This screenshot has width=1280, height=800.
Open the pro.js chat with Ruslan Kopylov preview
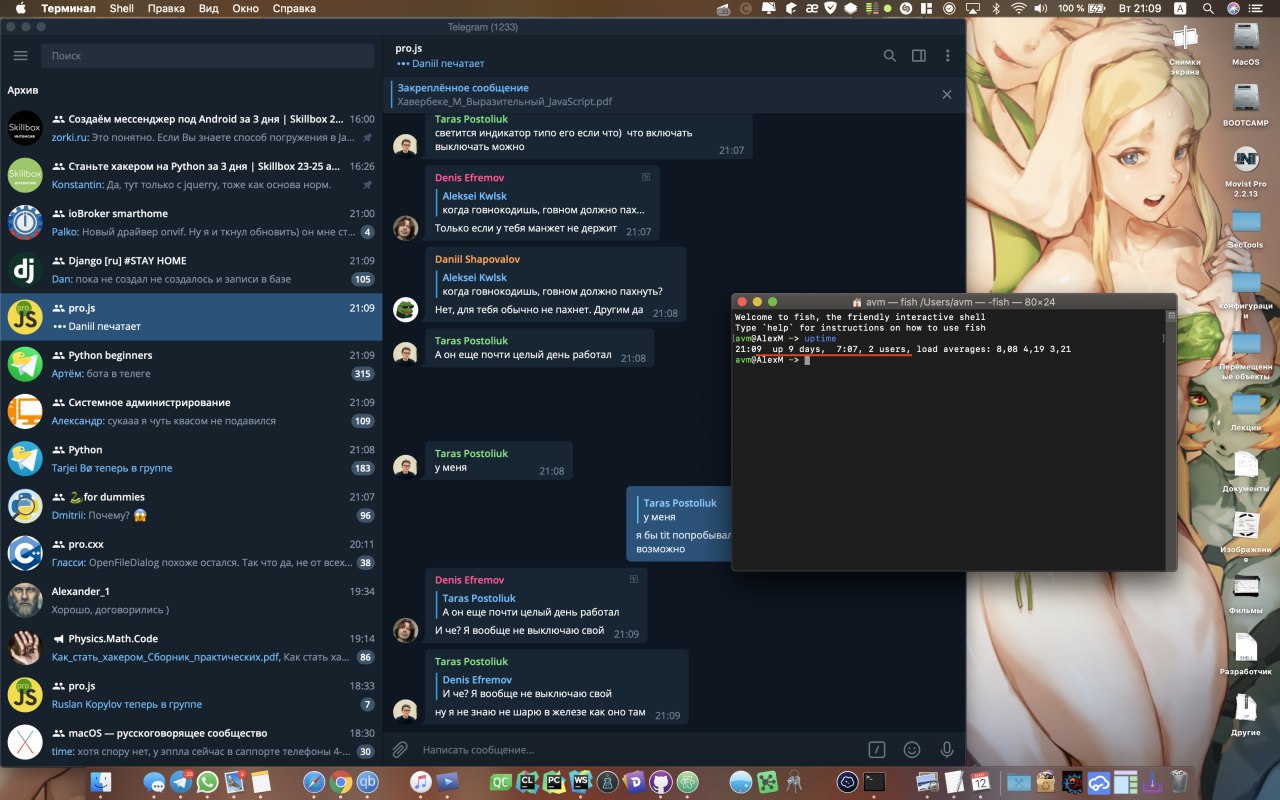tap(191, 695)
